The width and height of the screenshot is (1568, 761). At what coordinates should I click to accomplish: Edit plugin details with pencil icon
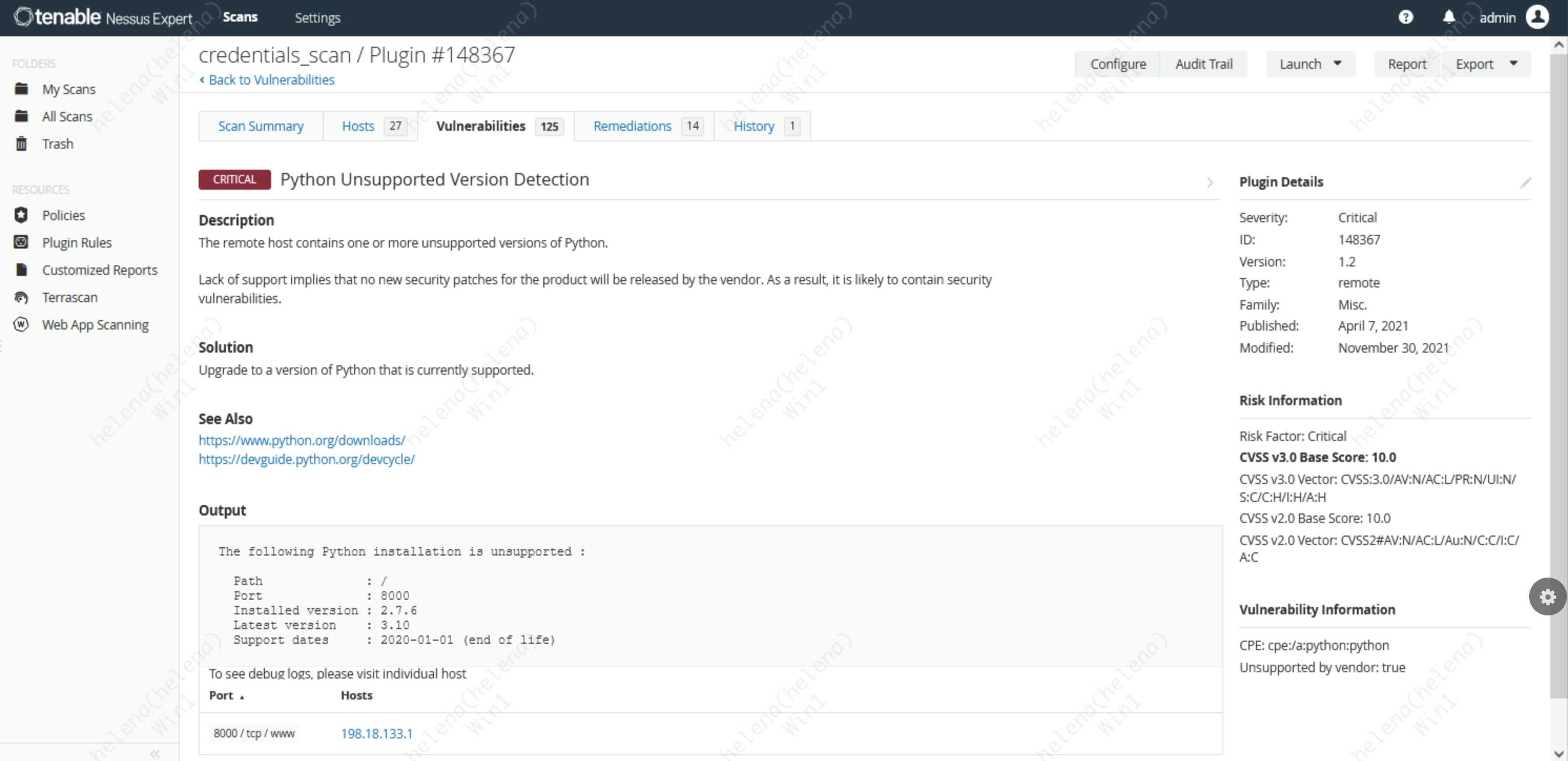[1525, 183]
